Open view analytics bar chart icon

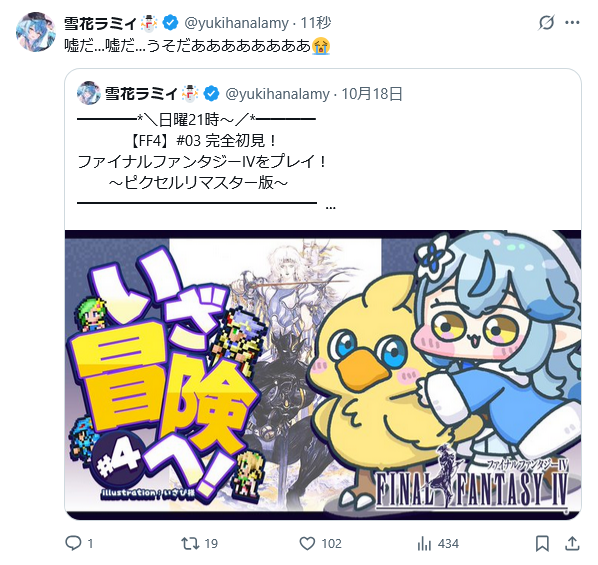[x=424, y=543]
